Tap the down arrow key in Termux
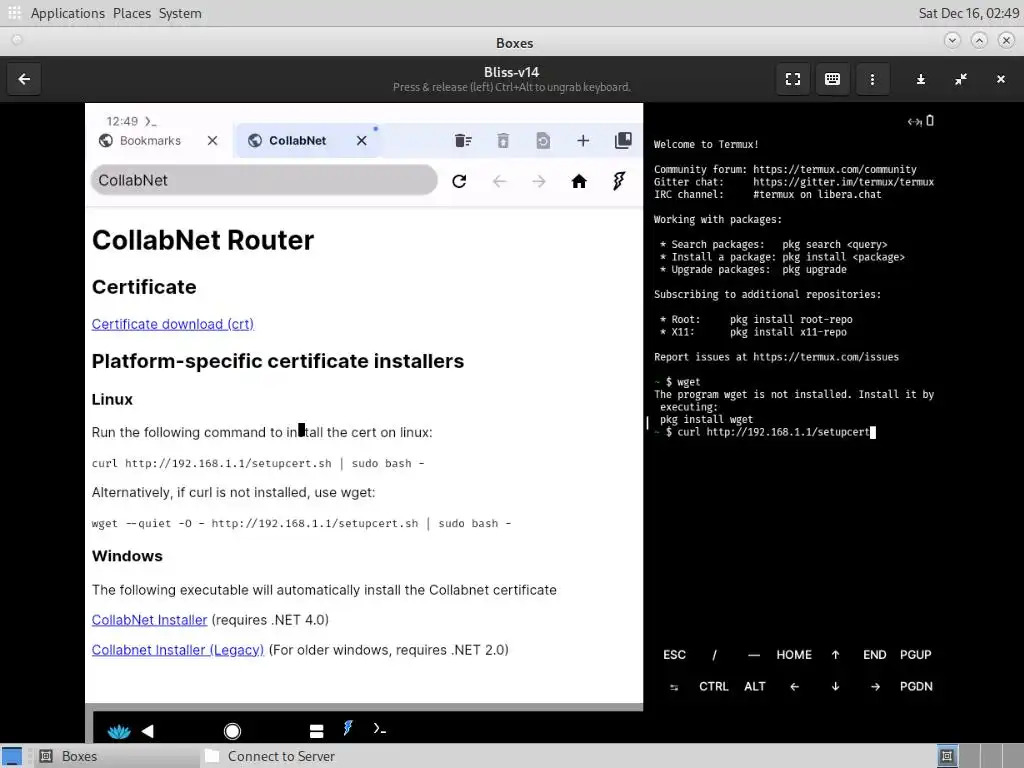The image size is (1024, 768). click(835, 687)
